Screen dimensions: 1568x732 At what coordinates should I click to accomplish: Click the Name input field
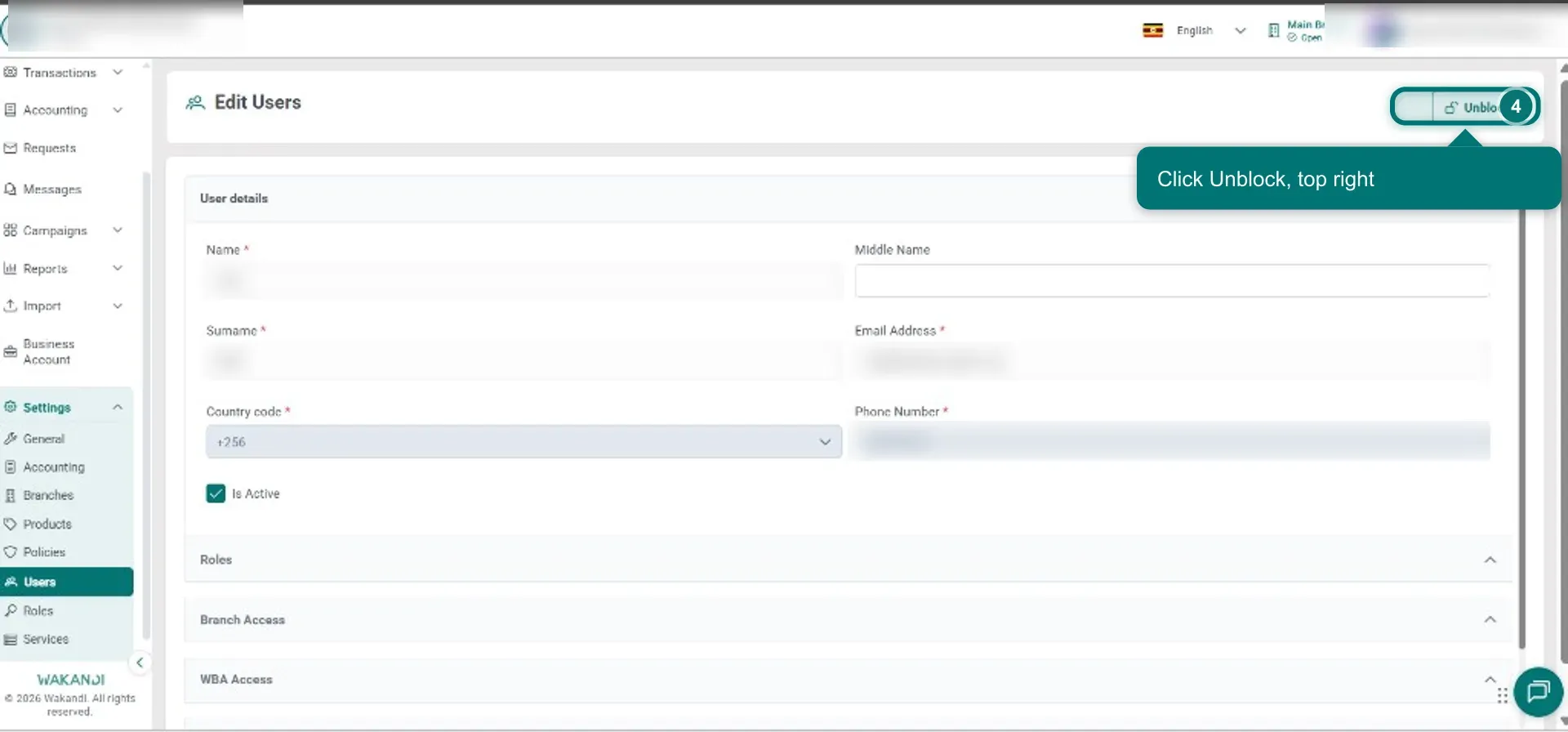pyautogui.click(x=523, y=280)
